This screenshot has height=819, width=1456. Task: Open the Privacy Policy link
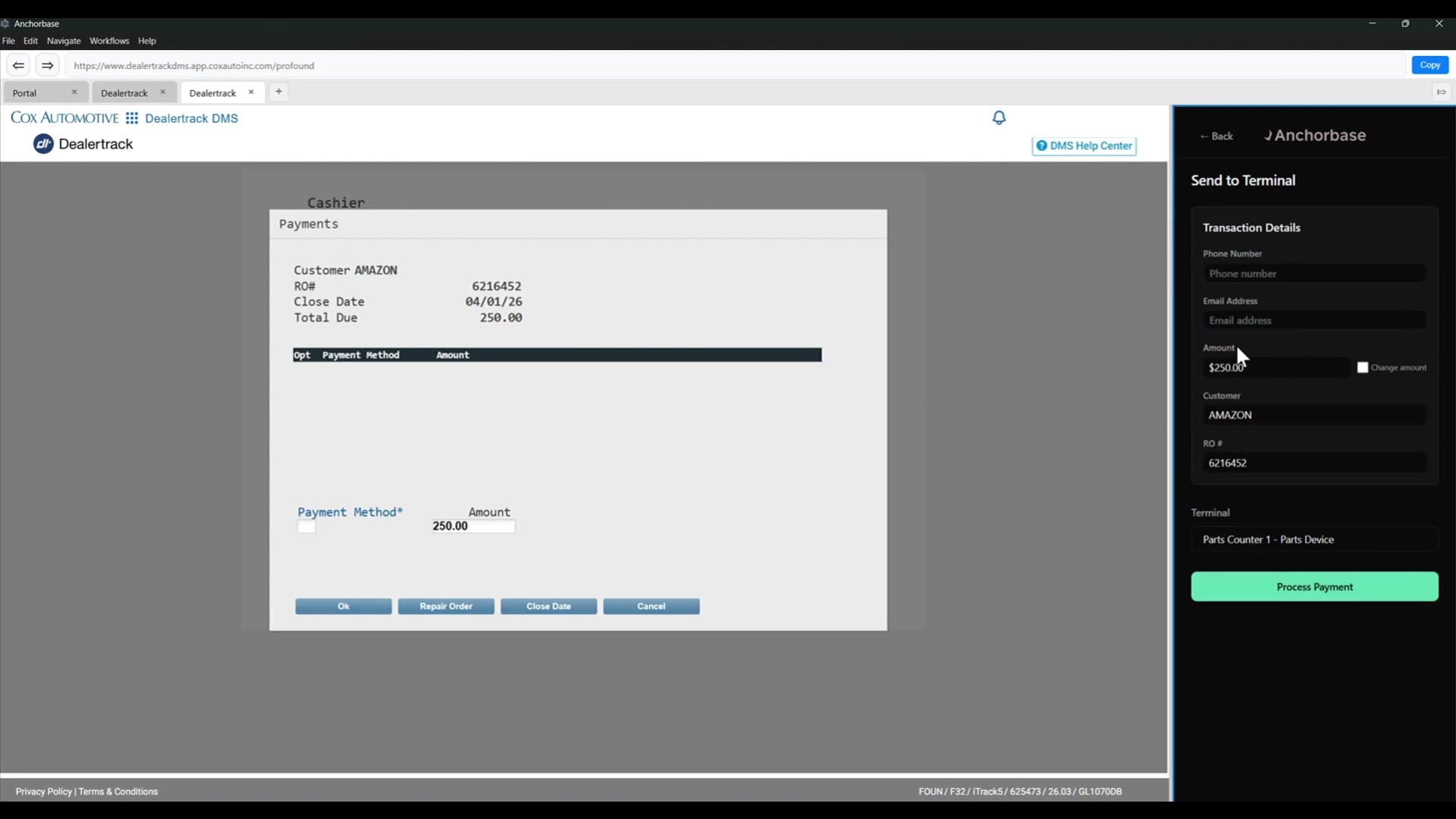(43, 792)
